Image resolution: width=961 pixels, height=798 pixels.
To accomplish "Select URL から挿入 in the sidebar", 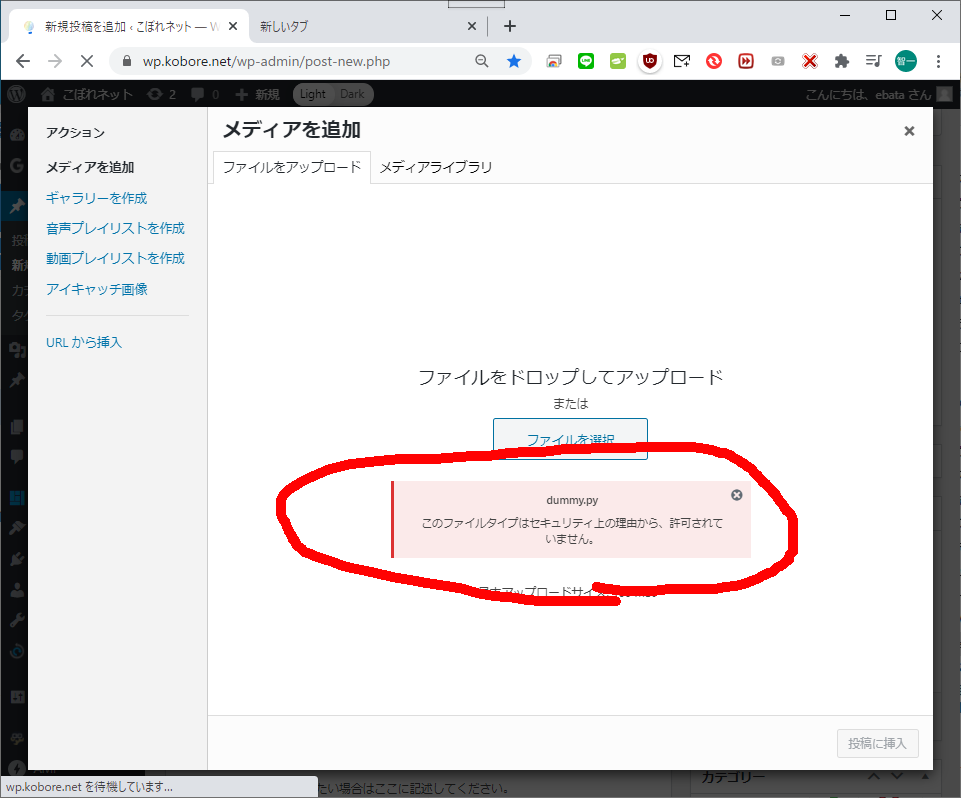I will 84,342.
